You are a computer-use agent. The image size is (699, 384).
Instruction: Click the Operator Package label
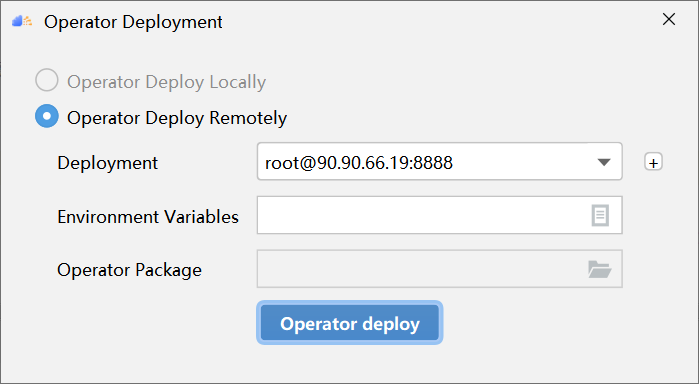coord(129,270)
